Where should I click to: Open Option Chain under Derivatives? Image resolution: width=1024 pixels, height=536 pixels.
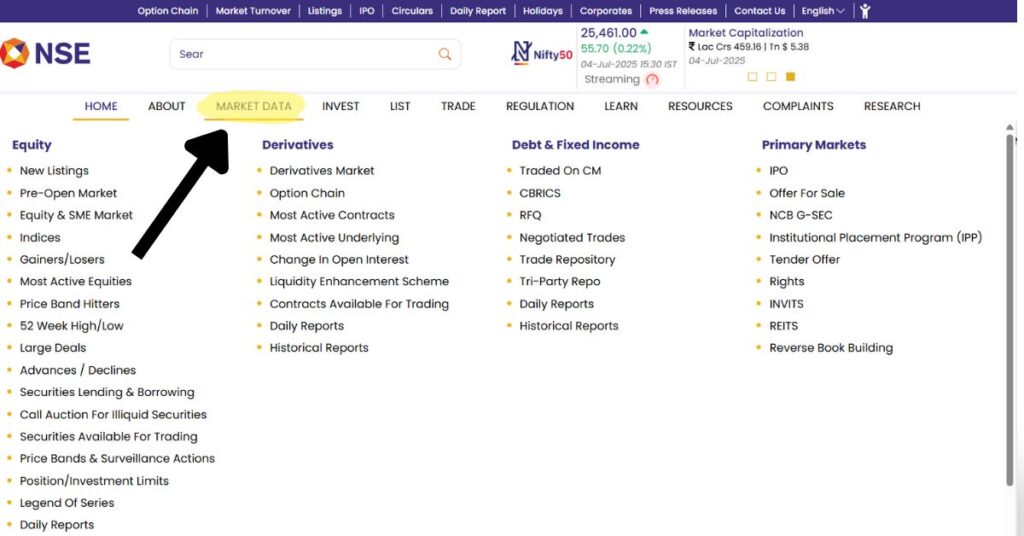pos(307,193)
